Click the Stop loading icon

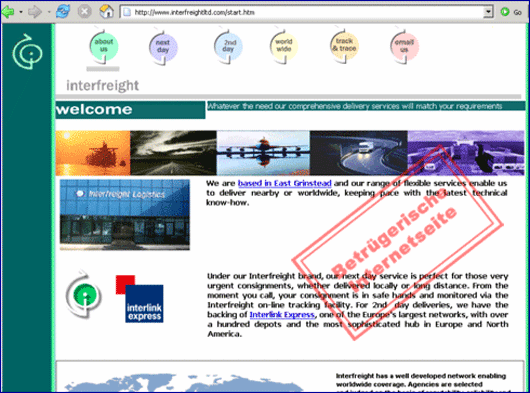pos(85,12)
